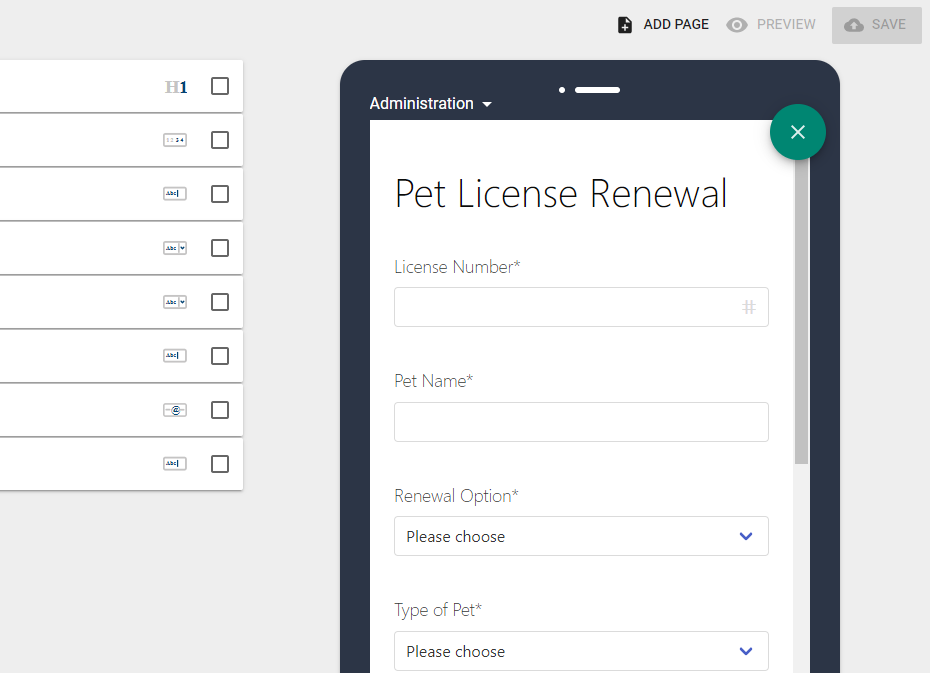Click the SAVE button
930x673 pixels.
point(877,25)
